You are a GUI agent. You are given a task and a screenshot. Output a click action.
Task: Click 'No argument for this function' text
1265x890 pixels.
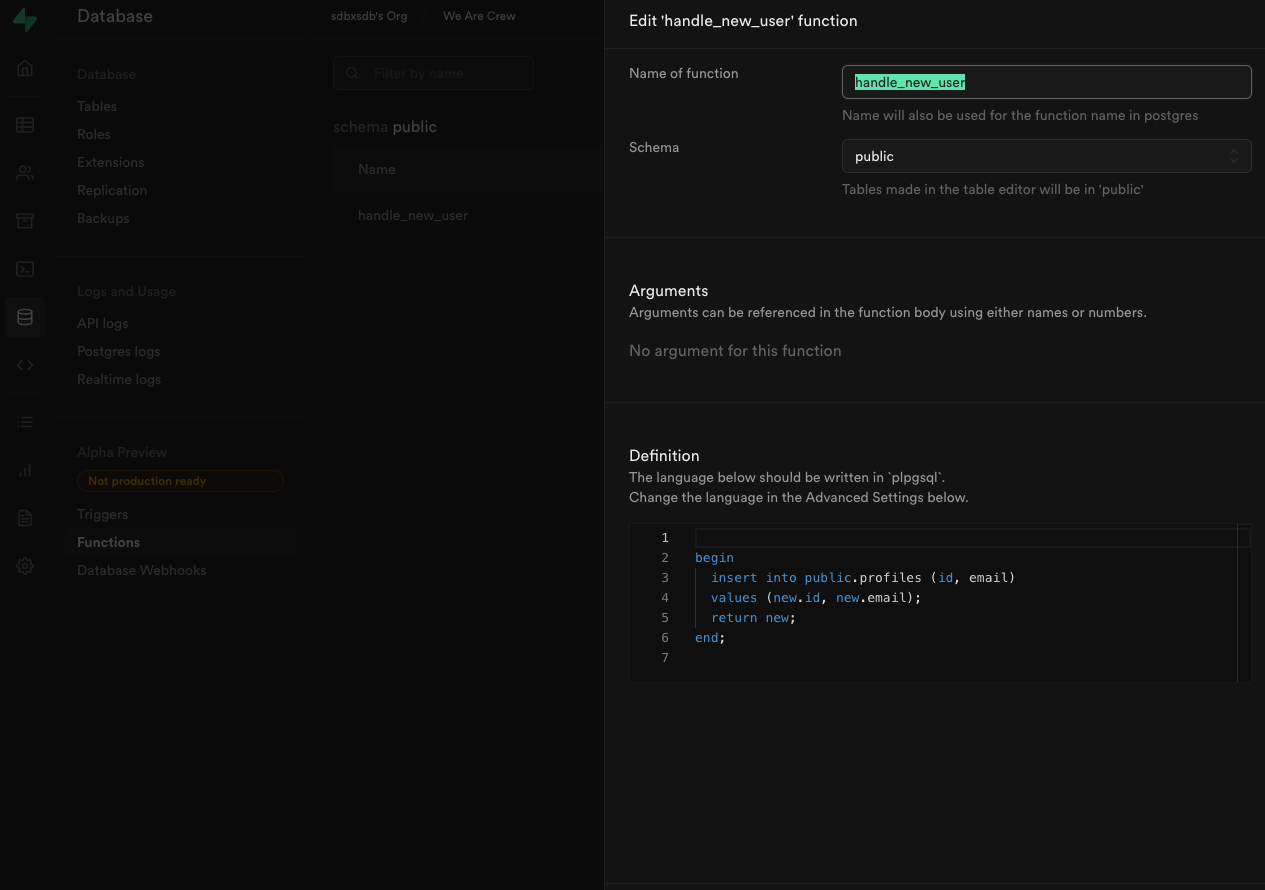tap(735, 350)
